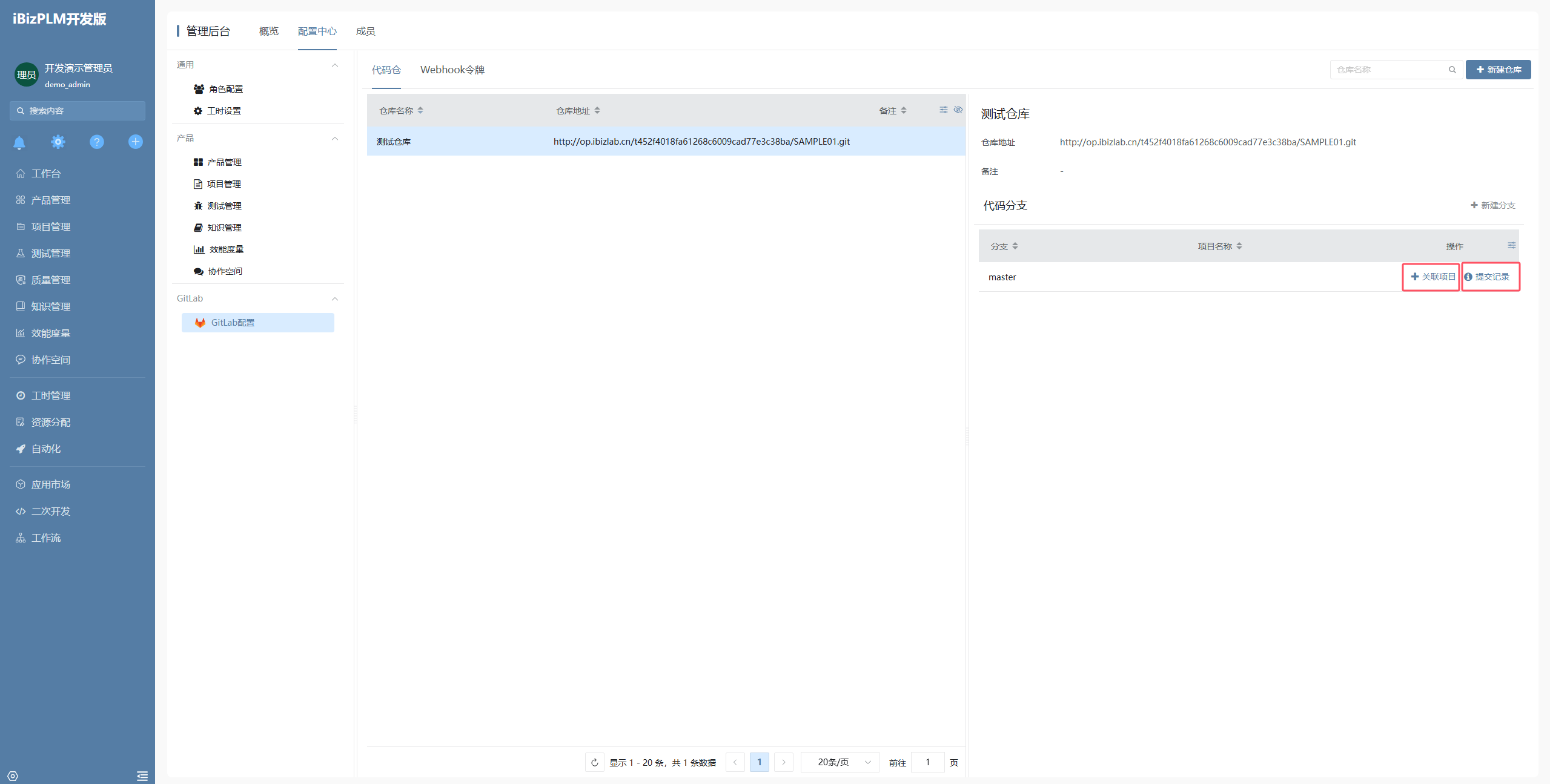This screenshot has width=1550, height=784.
Task: Switch to Webhook令牌 tab
Action: tap(452, 70)
